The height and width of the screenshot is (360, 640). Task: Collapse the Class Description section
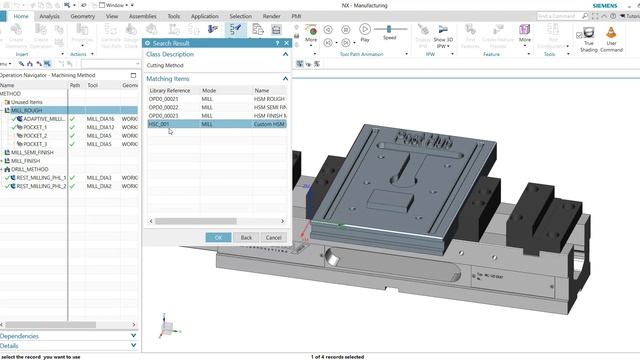285,54
